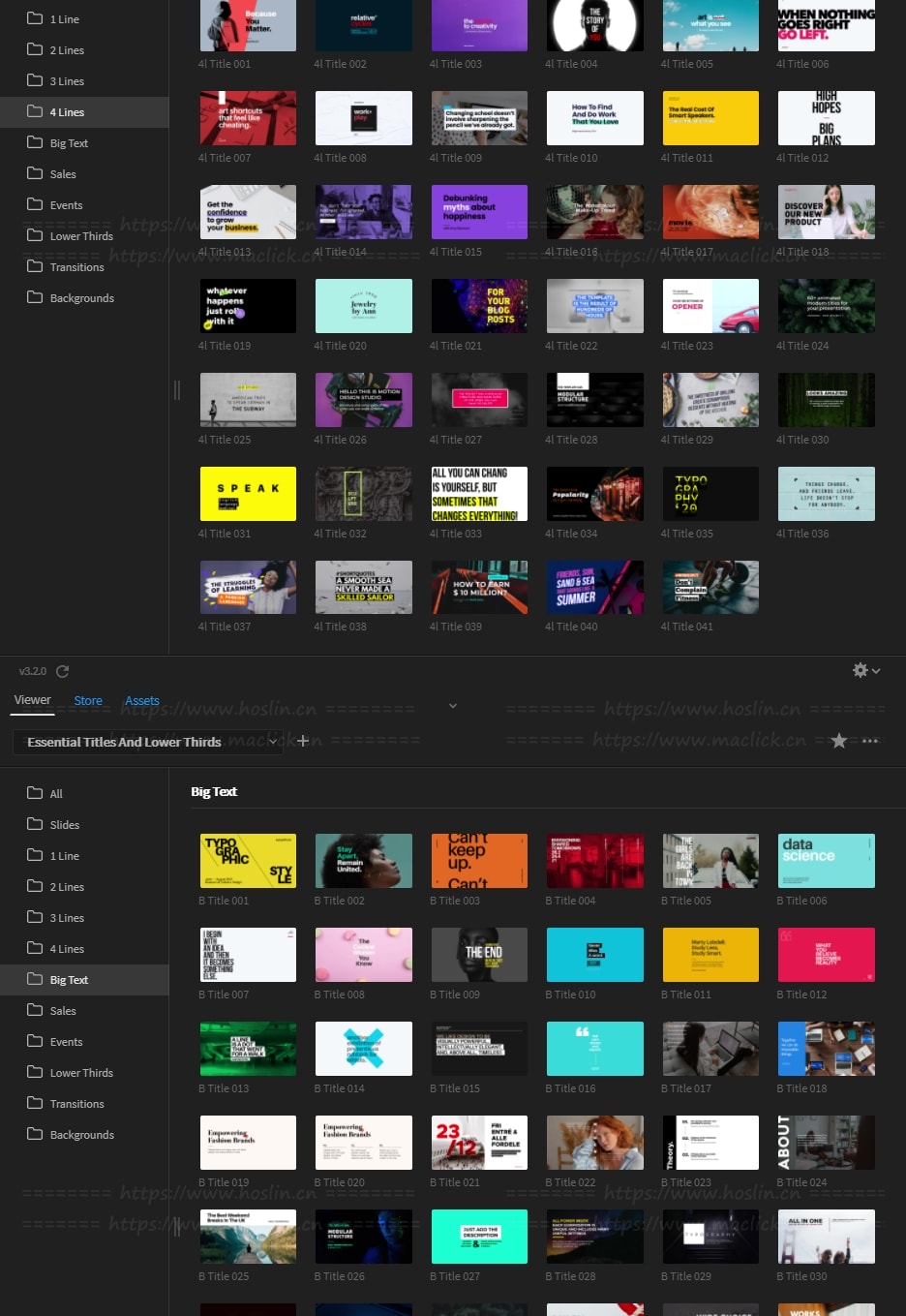
Task: Select Backgrounds in the 4 Lines panel sidebar
Action: (x=84, y=297)
